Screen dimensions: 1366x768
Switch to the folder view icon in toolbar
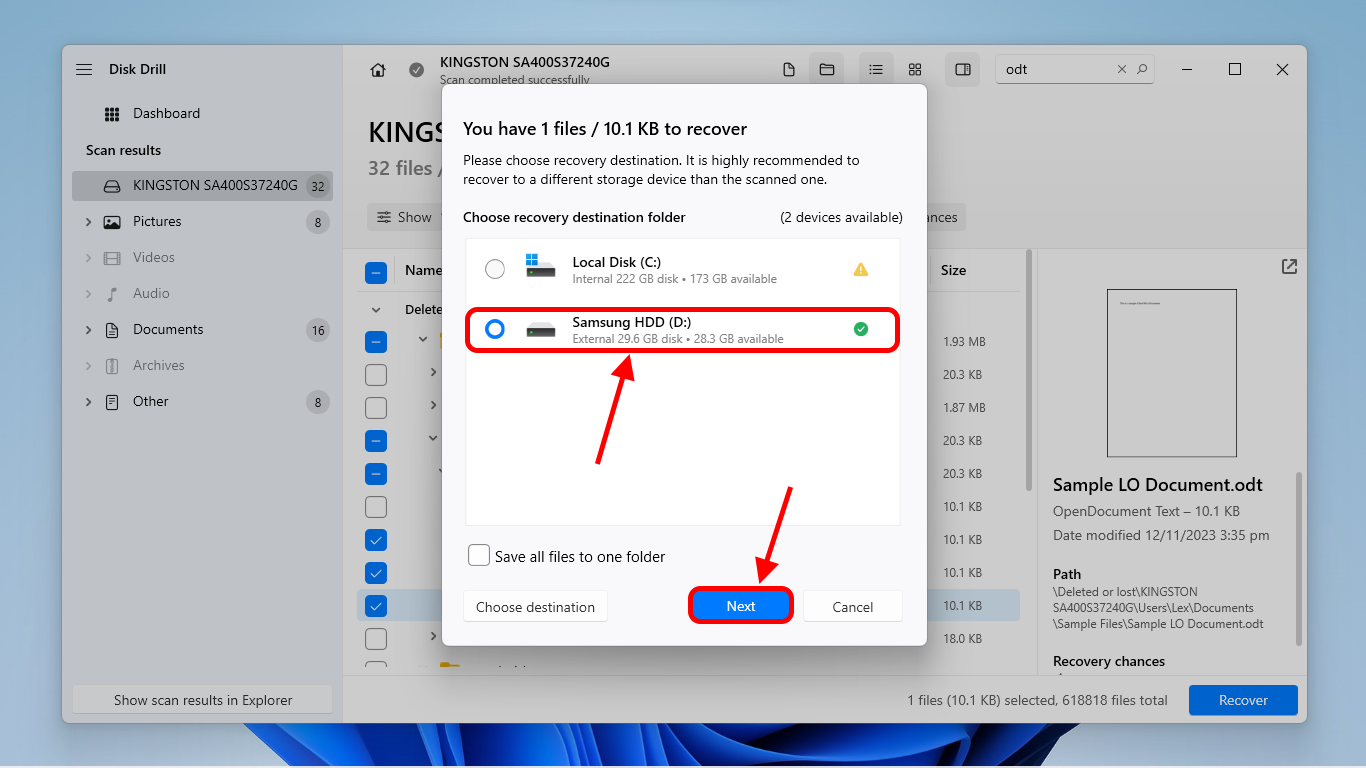(x=827, y=69)
